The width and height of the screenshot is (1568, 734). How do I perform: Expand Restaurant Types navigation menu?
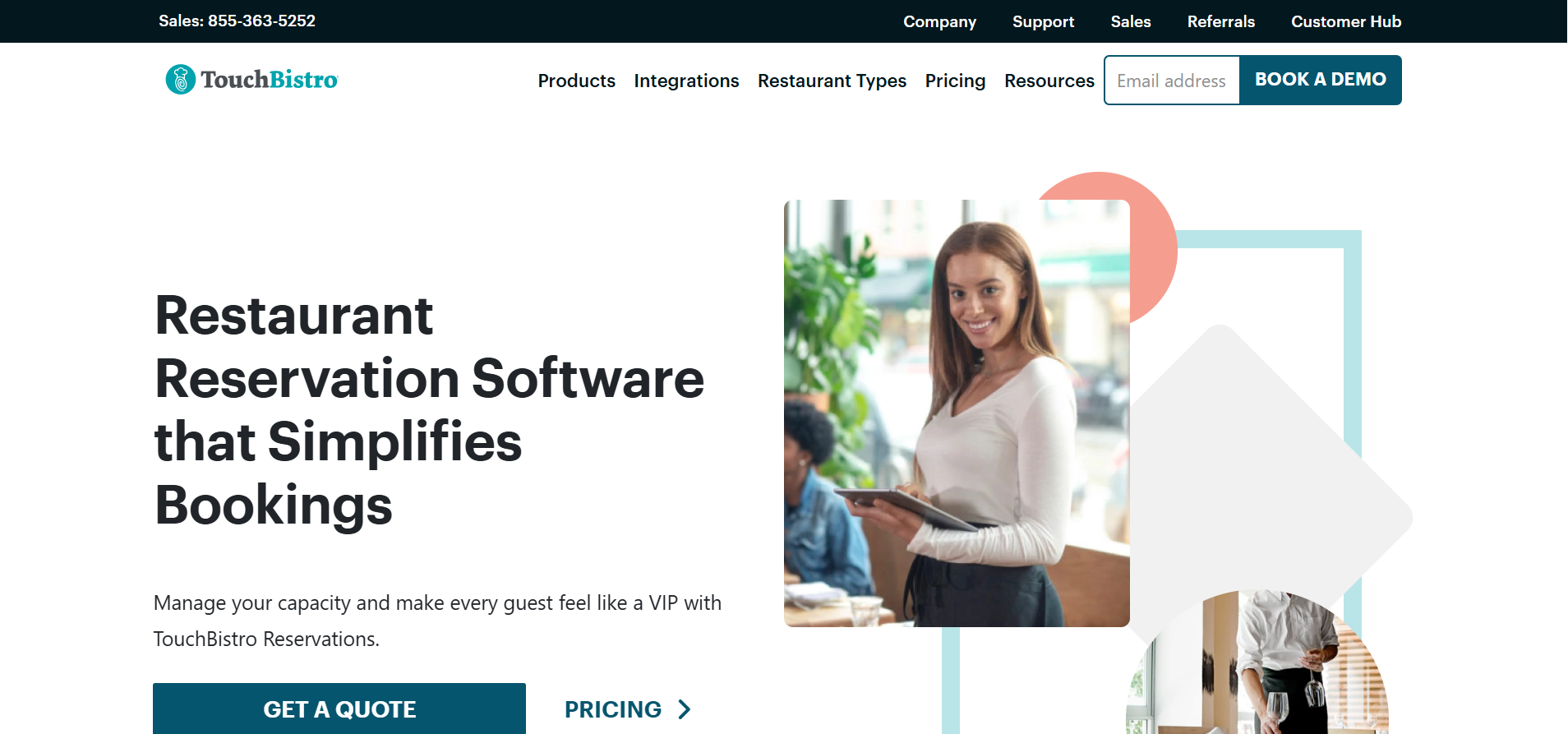(x=832, y=81)
